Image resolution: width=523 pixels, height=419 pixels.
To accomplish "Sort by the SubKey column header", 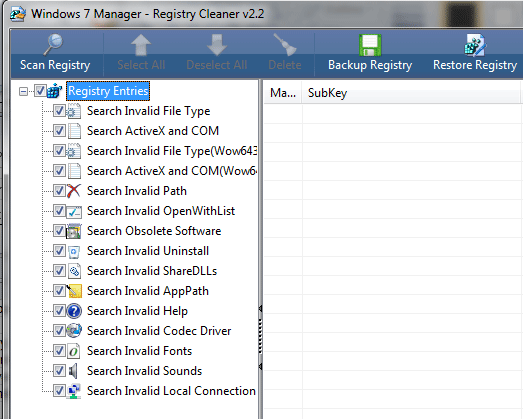I will pos(412,93).
